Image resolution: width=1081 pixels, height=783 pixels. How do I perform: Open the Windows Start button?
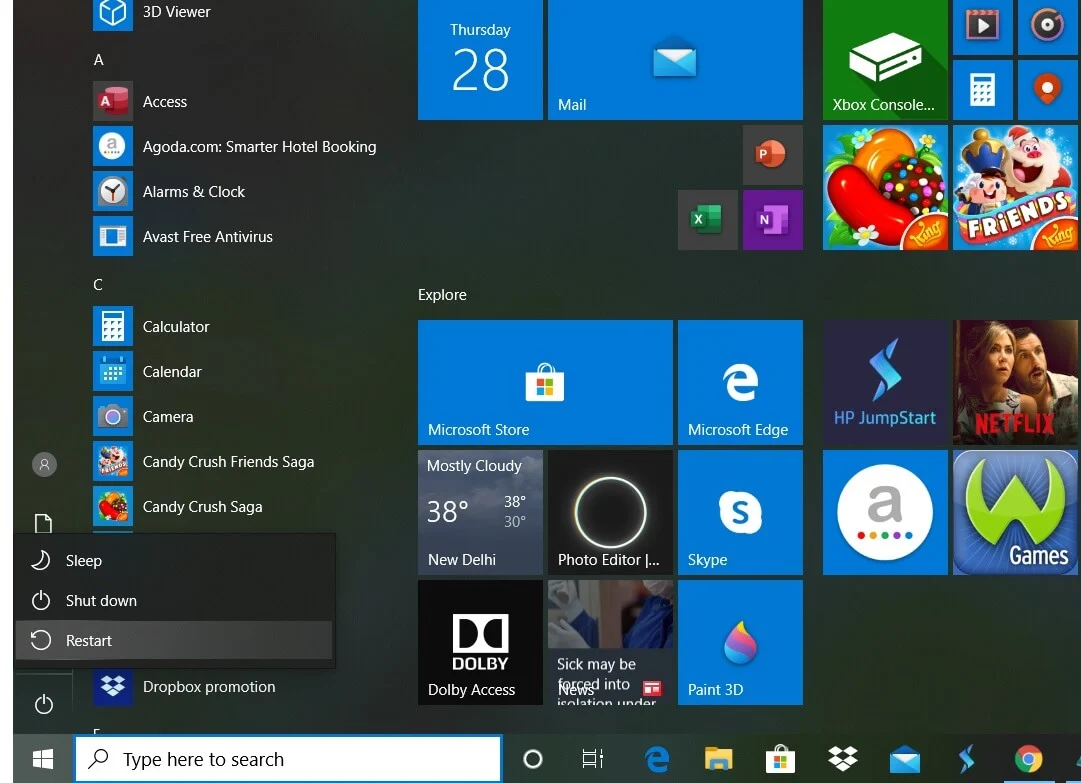(x=43, y=759)
